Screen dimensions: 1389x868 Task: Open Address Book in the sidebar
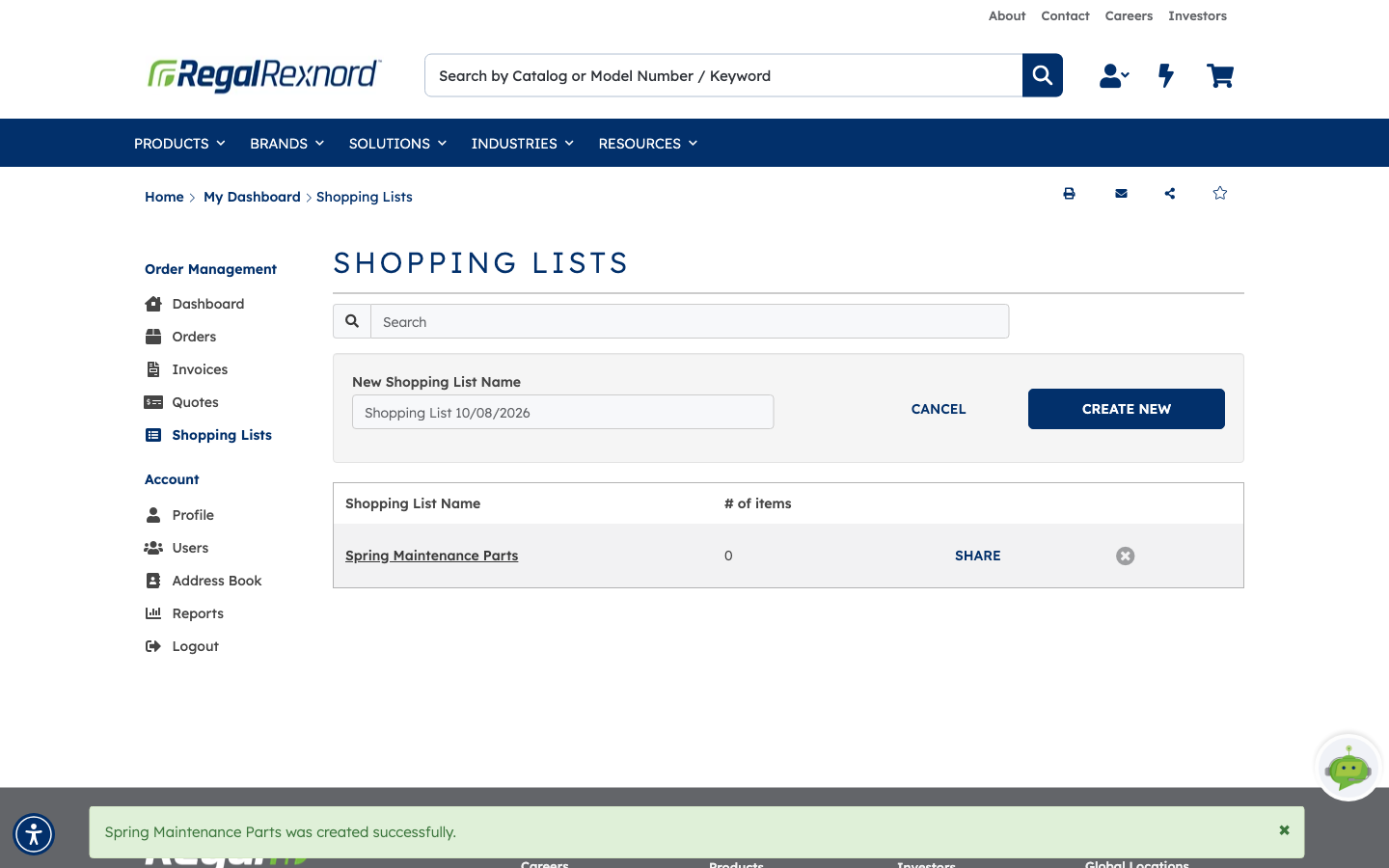(204, 581)
